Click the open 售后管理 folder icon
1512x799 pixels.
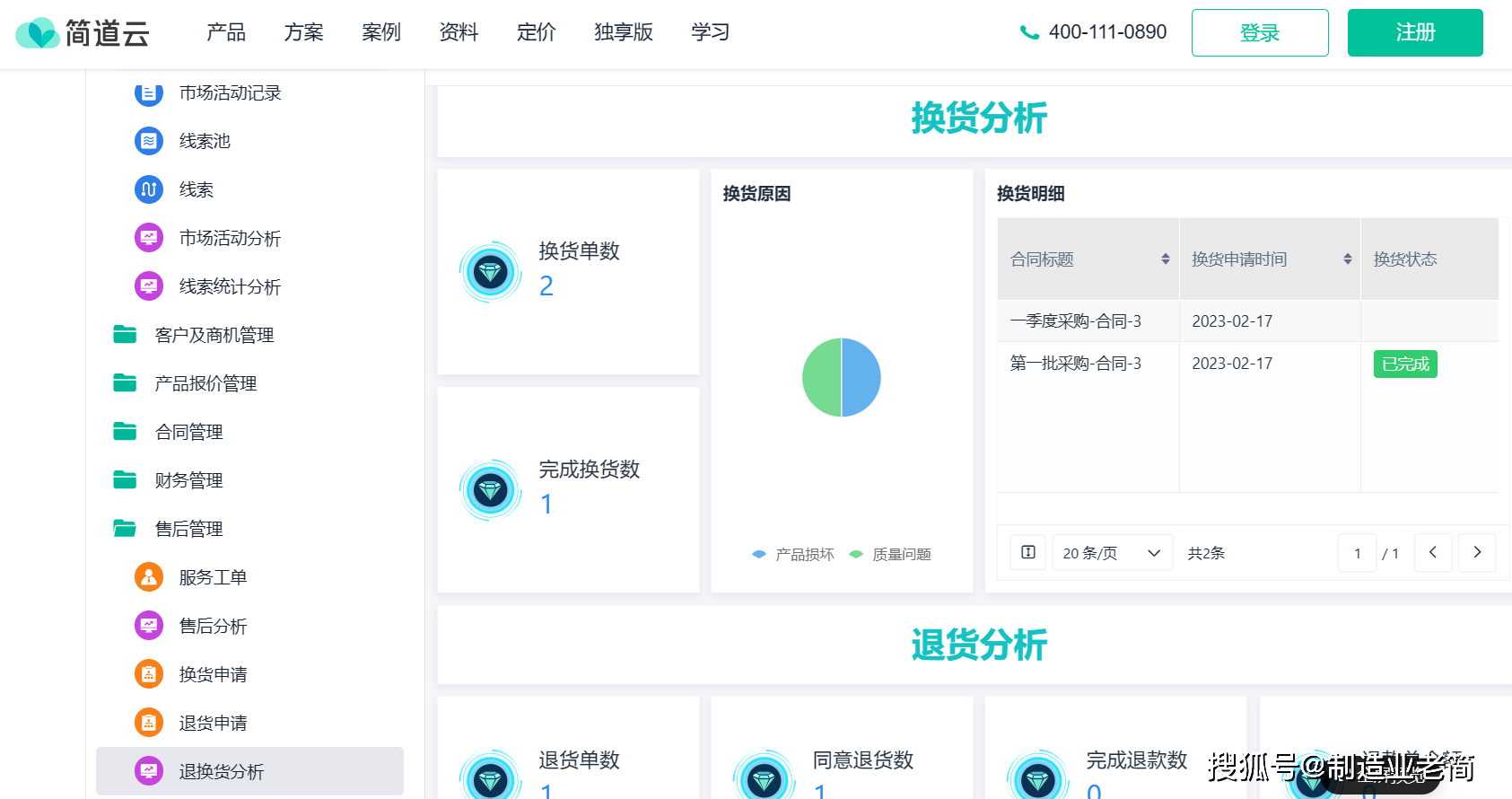[x=125, y=529]
